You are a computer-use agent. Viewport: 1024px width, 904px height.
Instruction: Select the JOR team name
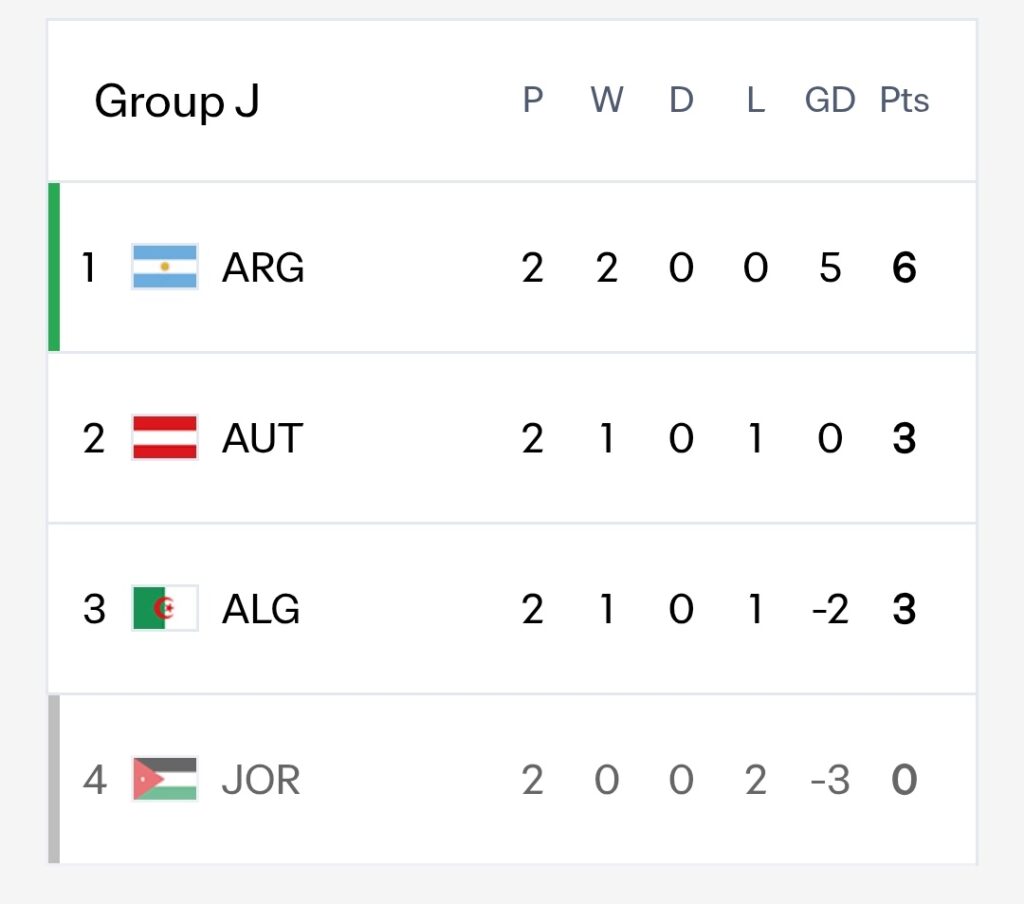[261, 779]
